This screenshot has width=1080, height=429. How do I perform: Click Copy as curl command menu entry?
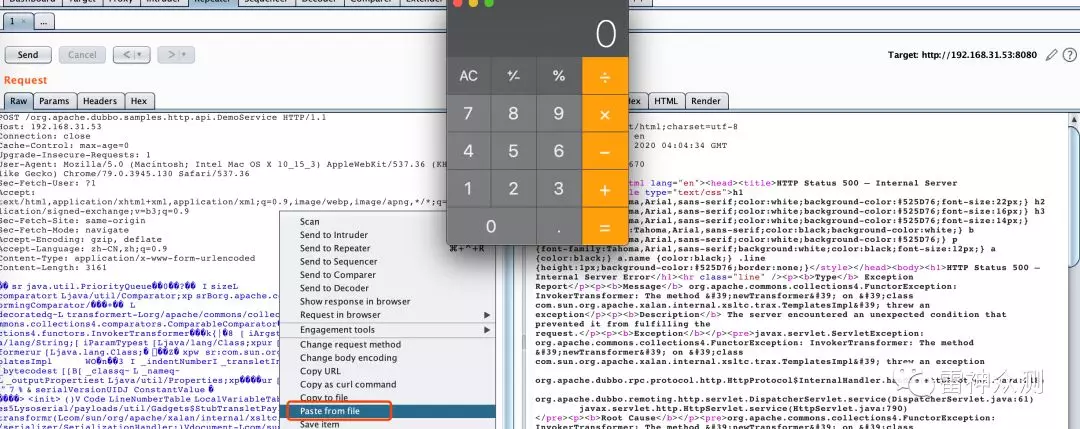pyautogui.click(x=347, y=384)
